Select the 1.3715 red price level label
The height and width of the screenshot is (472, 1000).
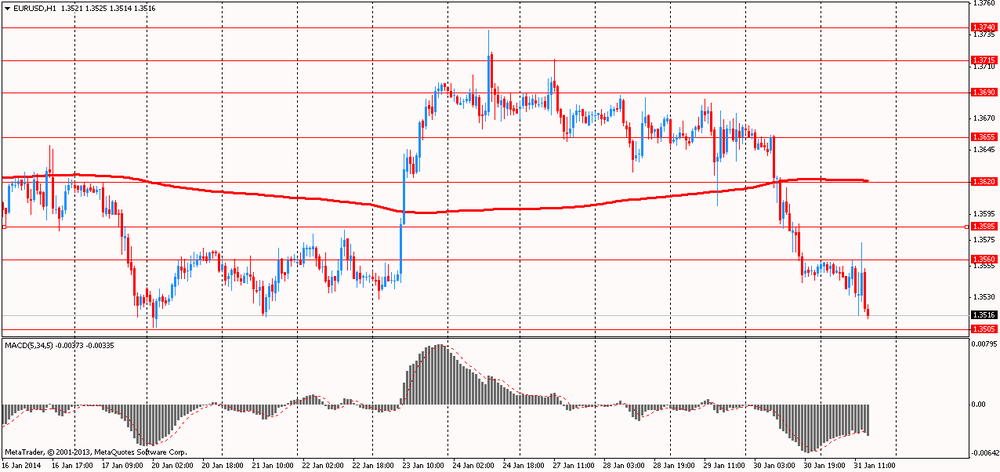point(983,60)
